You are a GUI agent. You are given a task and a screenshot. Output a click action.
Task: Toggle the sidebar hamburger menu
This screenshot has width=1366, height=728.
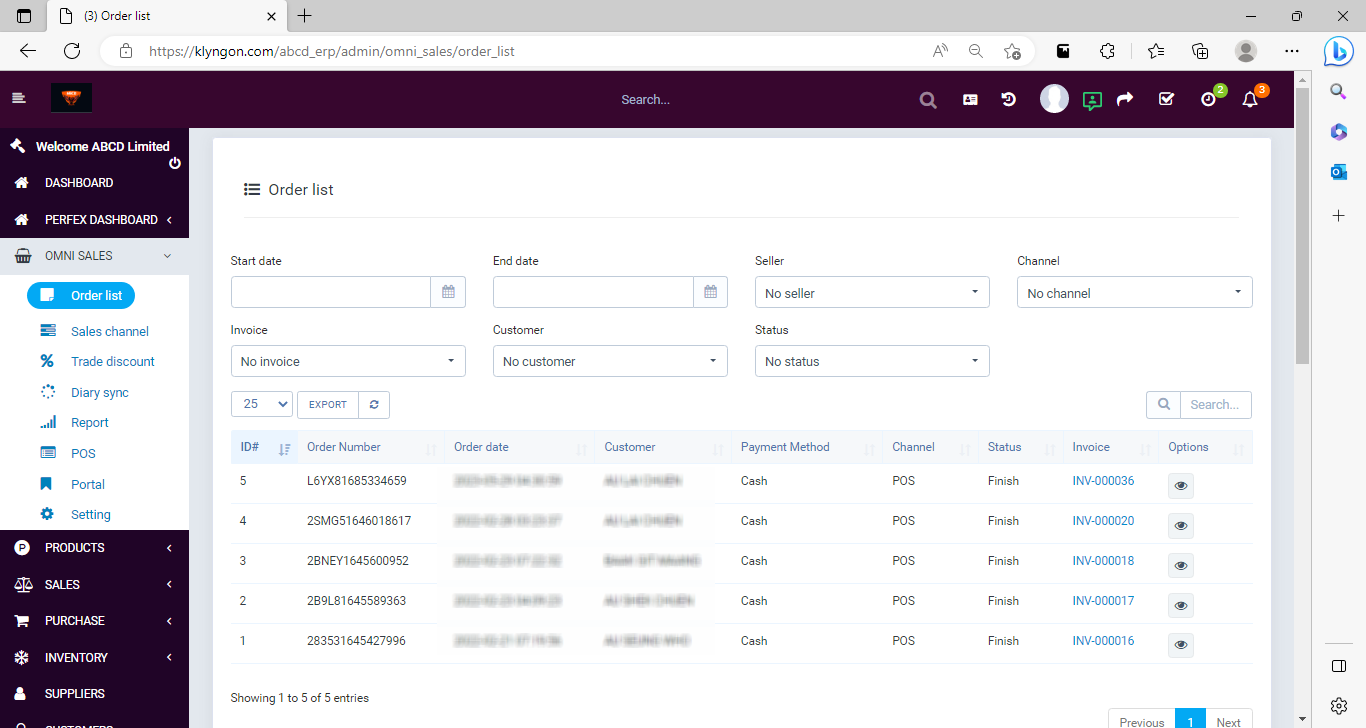tap(18, 98)
